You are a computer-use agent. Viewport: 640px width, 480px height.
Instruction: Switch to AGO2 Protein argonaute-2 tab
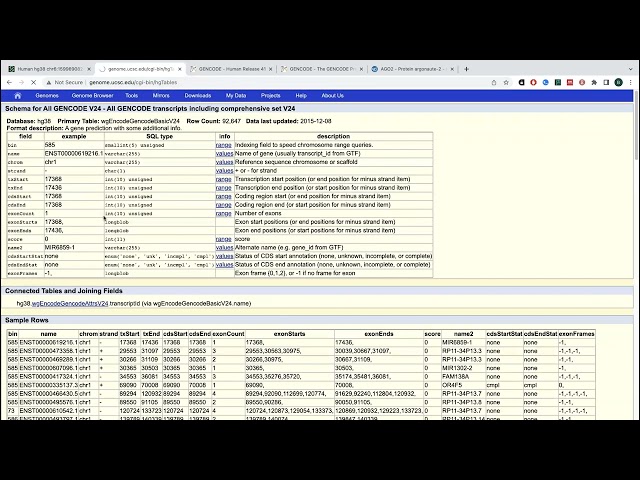pos(413,69)
